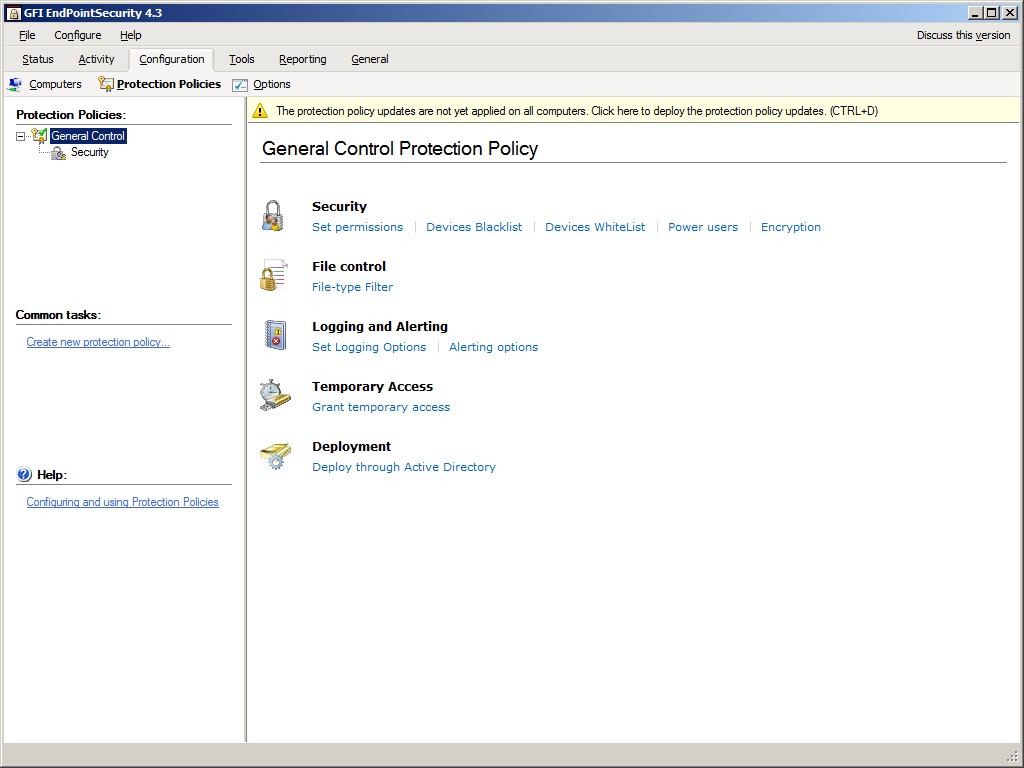Click the Protection Policies toolbar icon
The height and width of the screenshot is (768, 1024).
coord(106,84)
